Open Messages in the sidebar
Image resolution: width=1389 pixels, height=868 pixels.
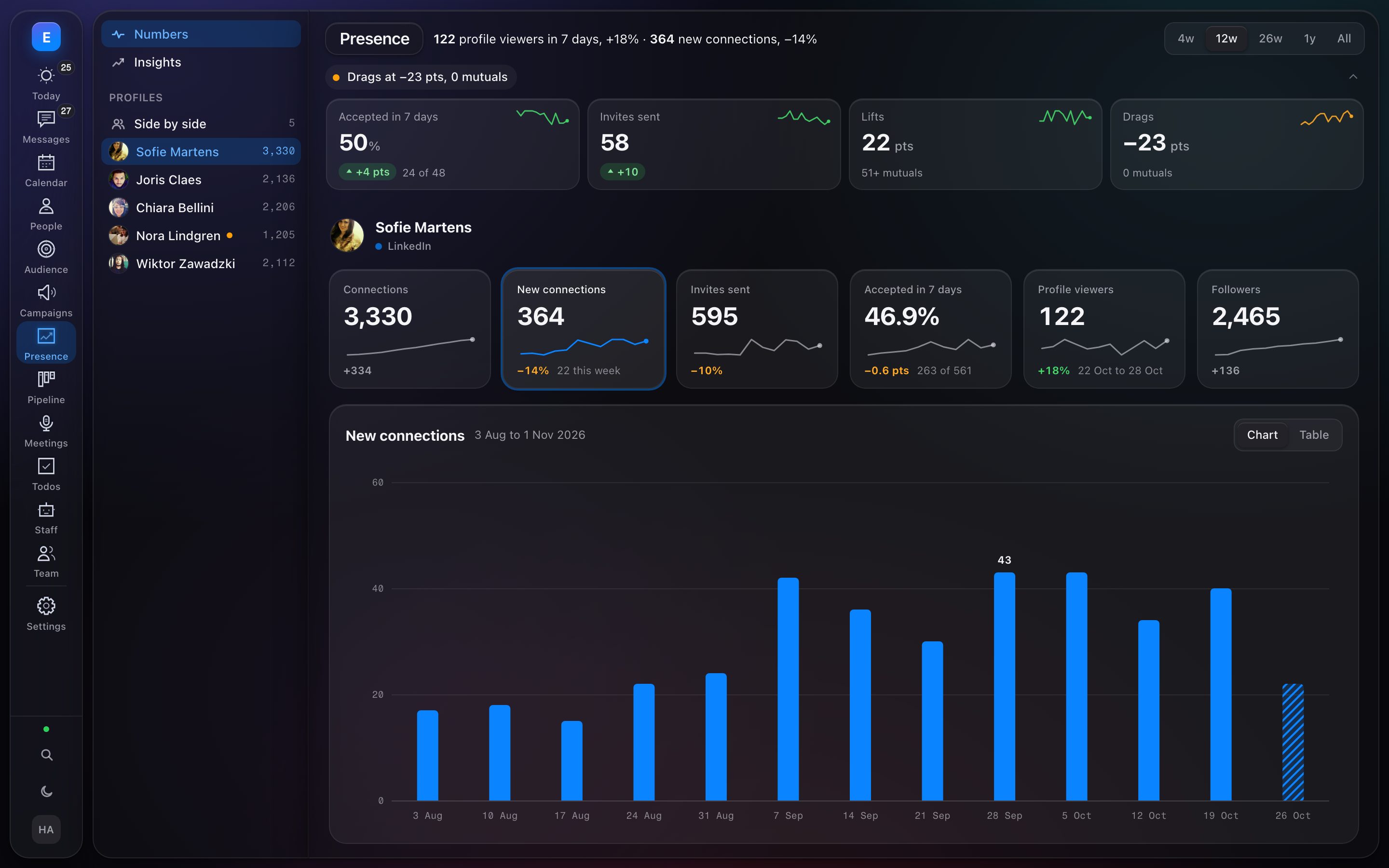tap(46, 126)
